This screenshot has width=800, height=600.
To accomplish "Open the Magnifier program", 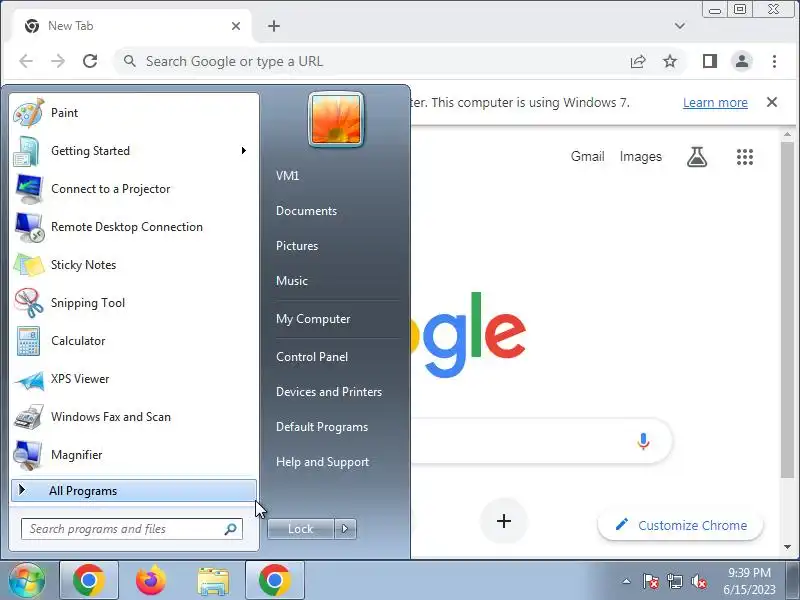I will pyautogui.click(x=134, y=455).
